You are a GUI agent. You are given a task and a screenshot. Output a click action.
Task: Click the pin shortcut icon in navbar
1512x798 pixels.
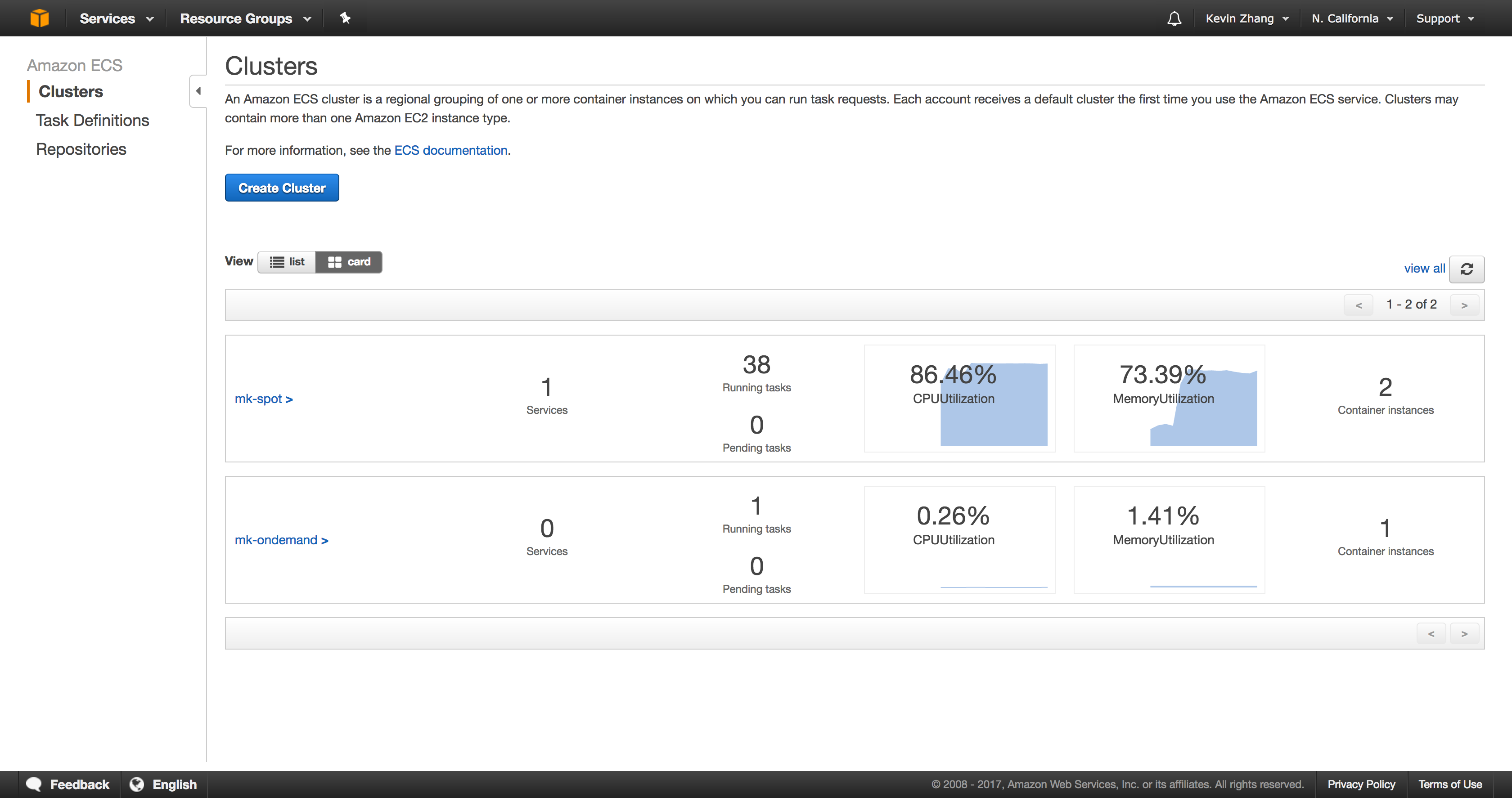345,18
